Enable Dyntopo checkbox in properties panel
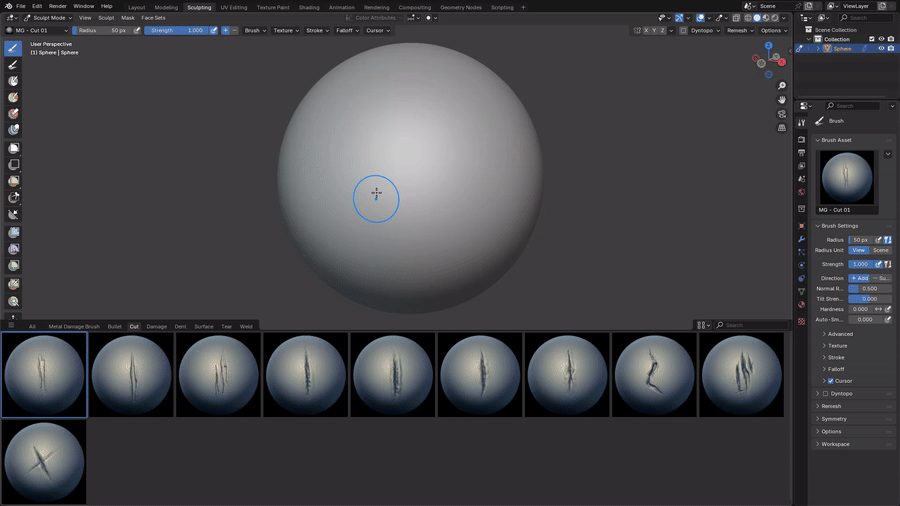The width and height of the screenshot is (900, 506). pyautogui.click(x=825, y=394)
